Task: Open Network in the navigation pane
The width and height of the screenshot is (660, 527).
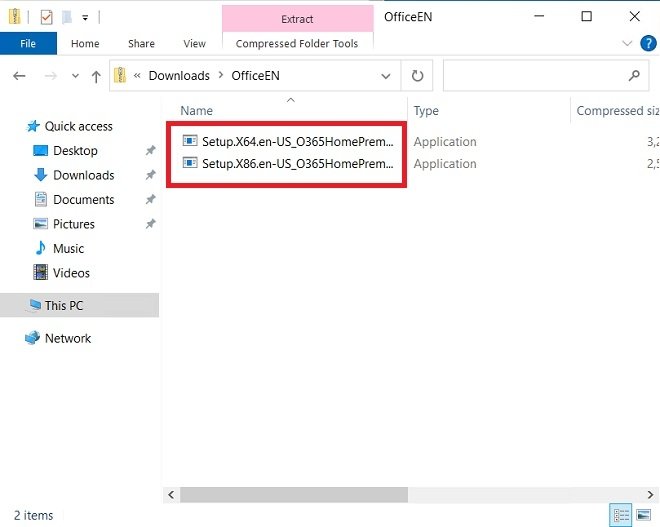Action: pyautogui.click(x=68, y=338)
